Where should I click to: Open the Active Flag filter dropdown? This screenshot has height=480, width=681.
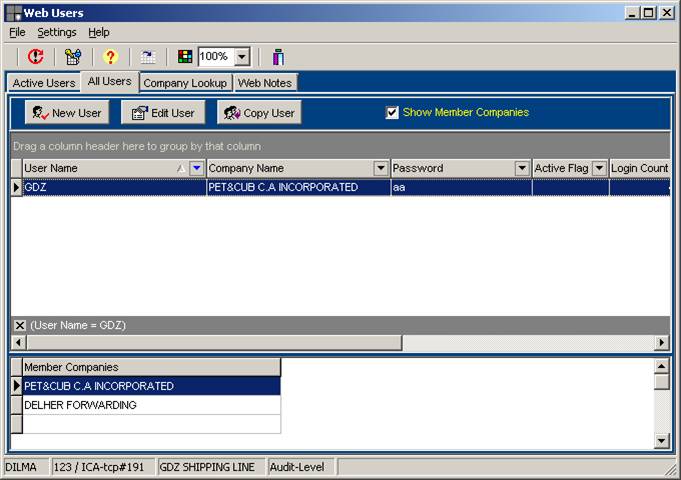[x=599, y=169]
